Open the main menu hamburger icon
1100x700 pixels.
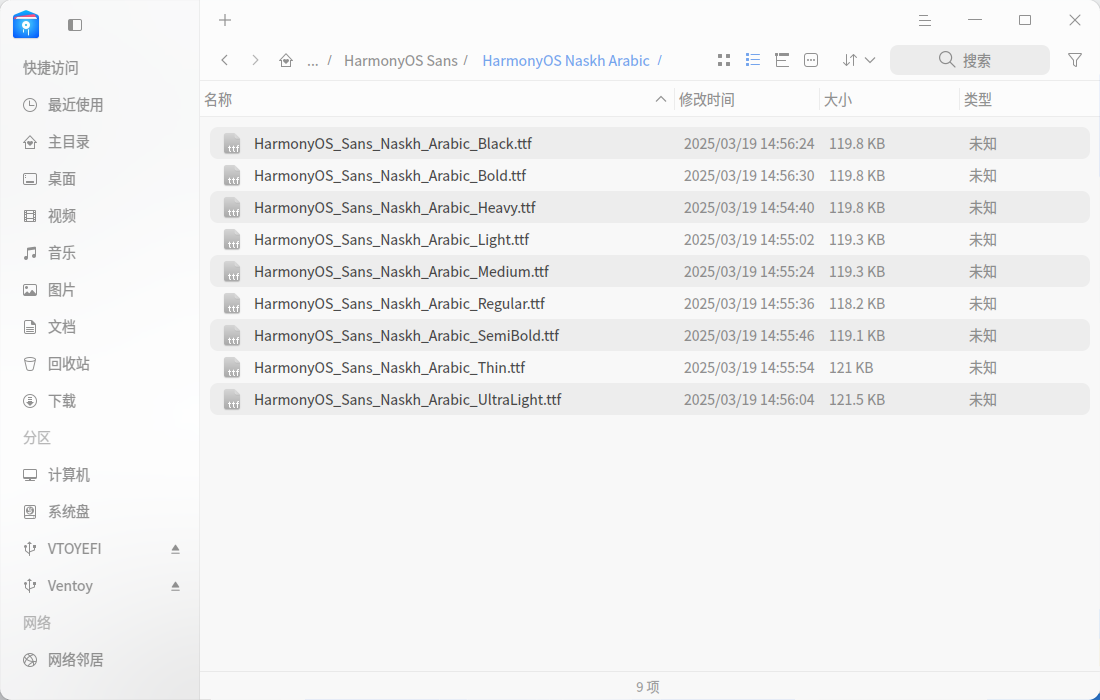coord(925,21)
